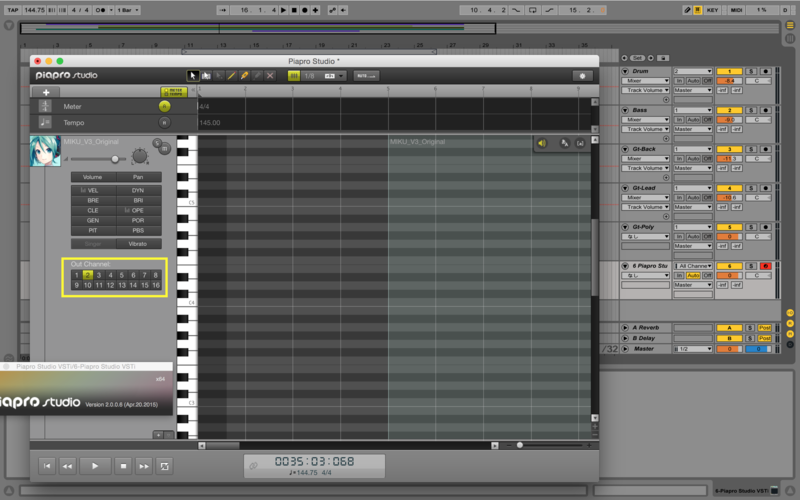Image resolution: width=800 pixels, height=500 pixels.
Task: Open Piapro Studio settings gear
Action: point(582,76)
